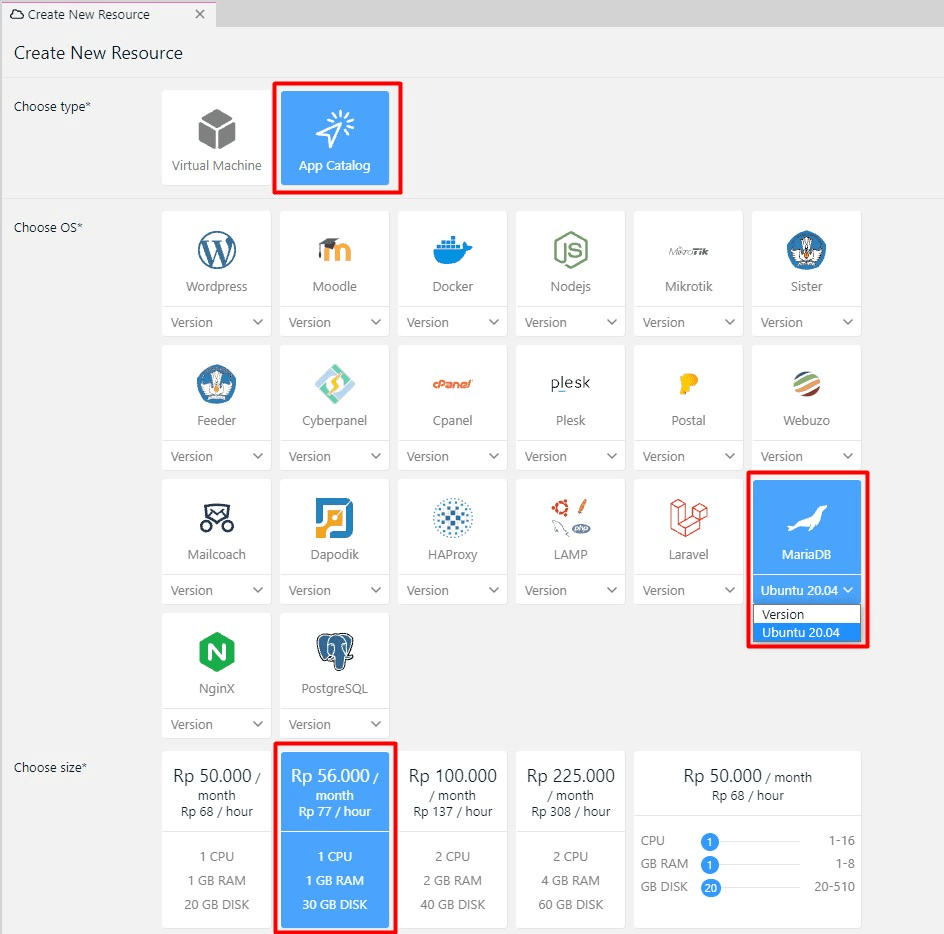Select the Laravel app icon

(x=688, y=518)
